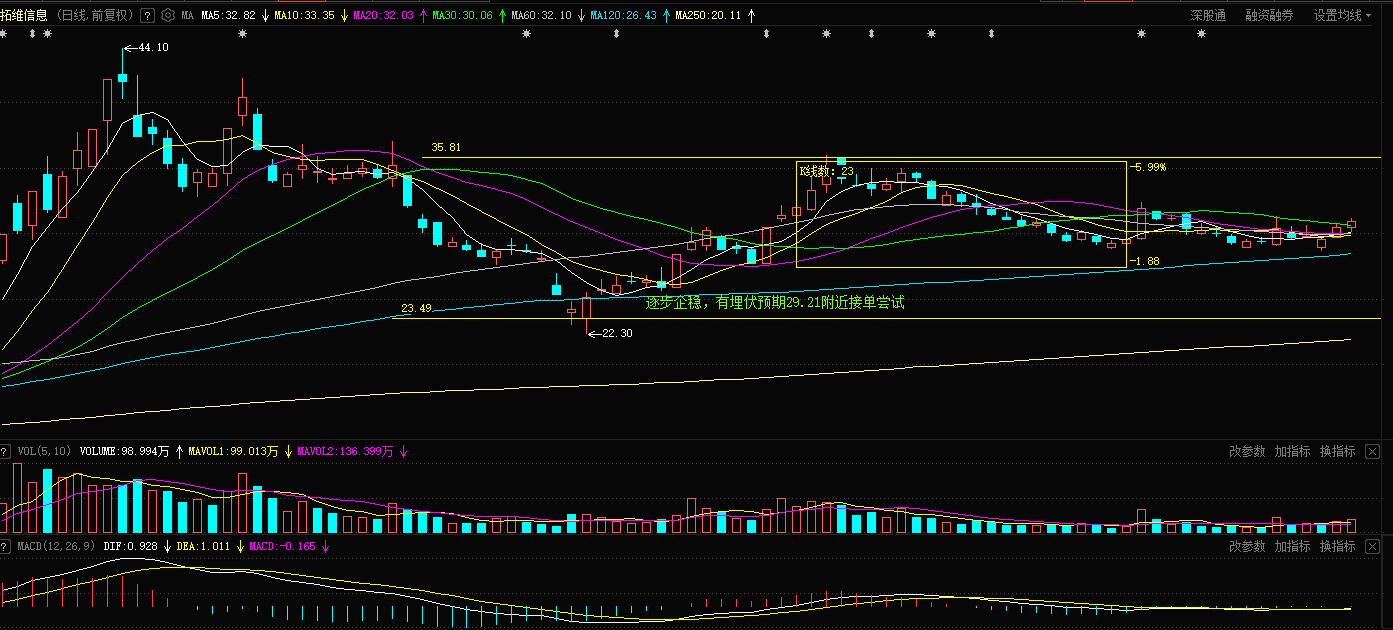Click the VOL panel help question-mark icon
The image size is (1393, 630).
pyautogui.click(x=5, y=452)
